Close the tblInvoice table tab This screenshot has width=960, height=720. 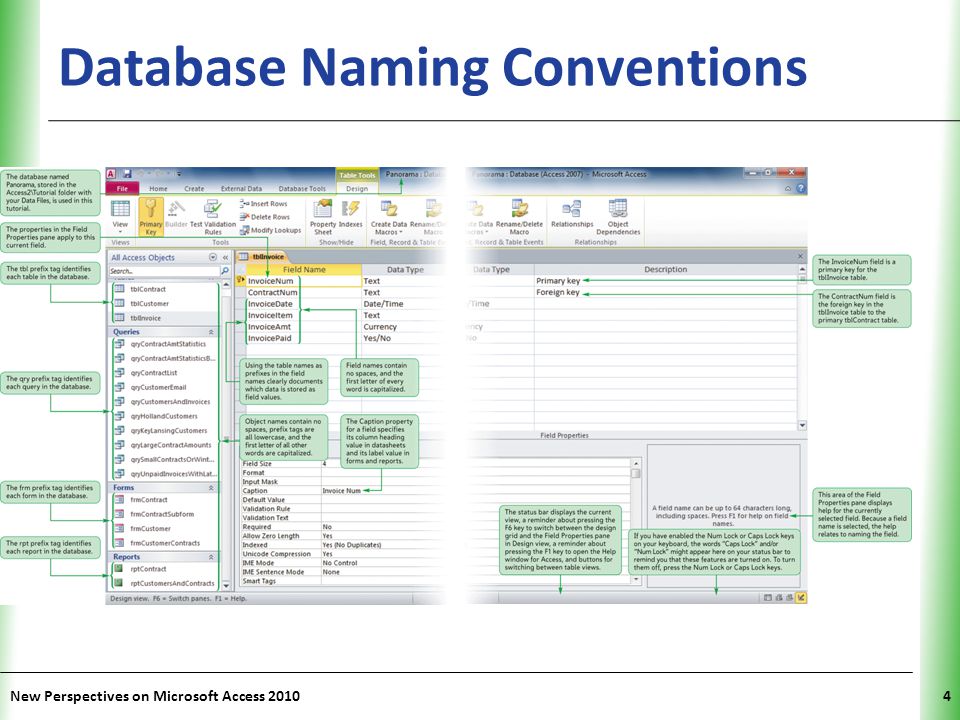pyautogui.click(x=800, y=257)
